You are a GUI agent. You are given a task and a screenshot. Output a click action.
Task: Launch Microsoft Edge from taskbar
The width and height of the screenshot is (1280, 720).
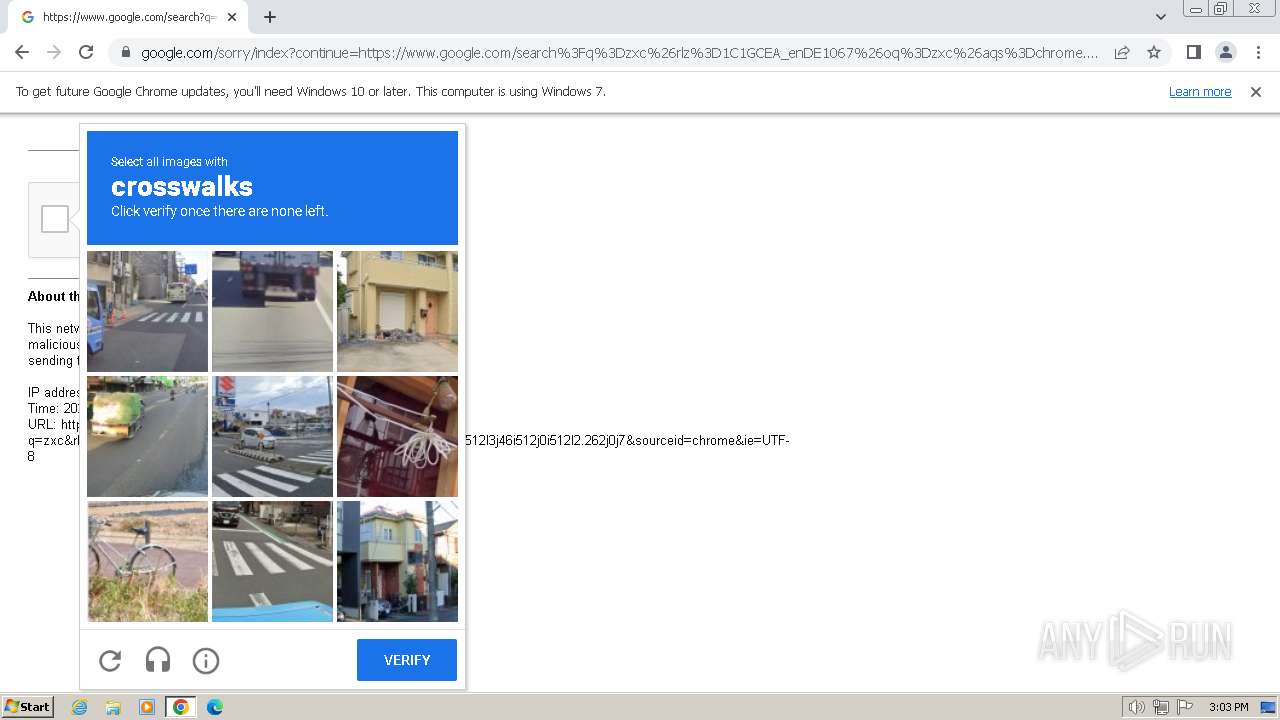tap(215, 707)
